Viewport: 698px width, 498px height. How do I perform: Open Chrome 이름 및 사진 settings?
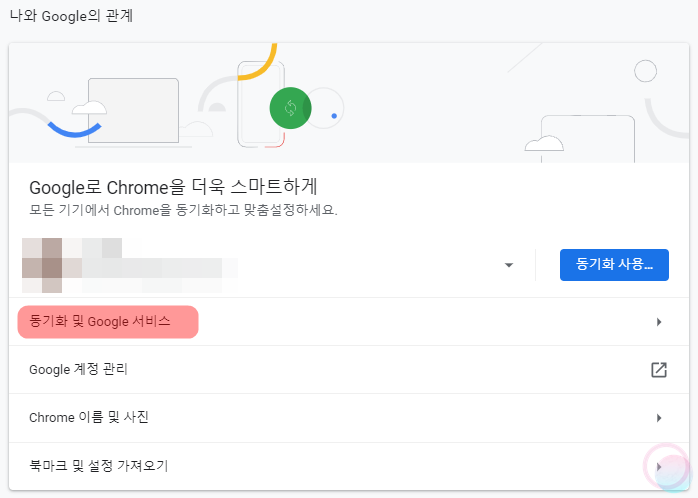click(x=349, y=418)
